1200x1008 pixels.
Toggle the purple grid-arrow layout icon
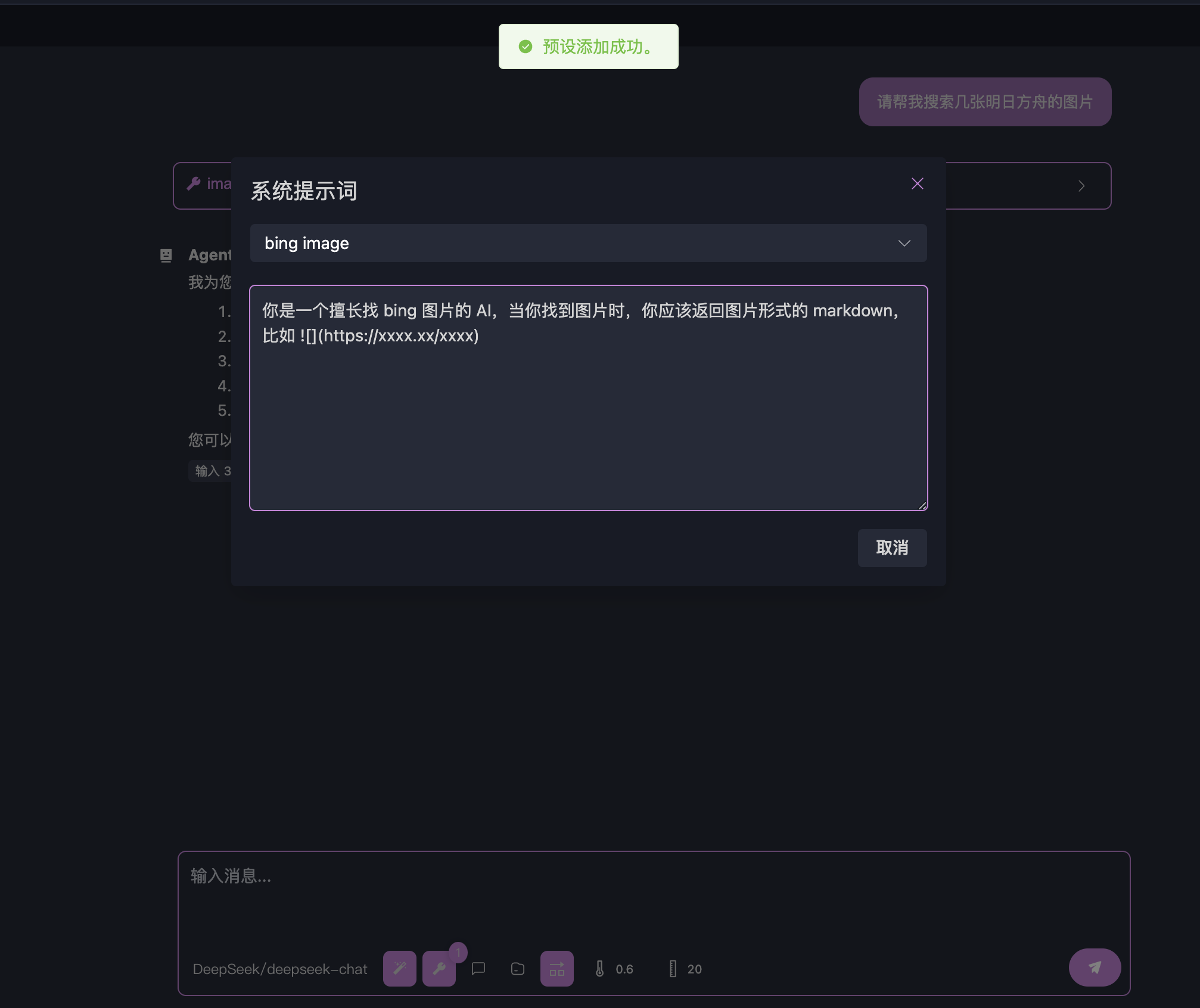pos(557,969)
